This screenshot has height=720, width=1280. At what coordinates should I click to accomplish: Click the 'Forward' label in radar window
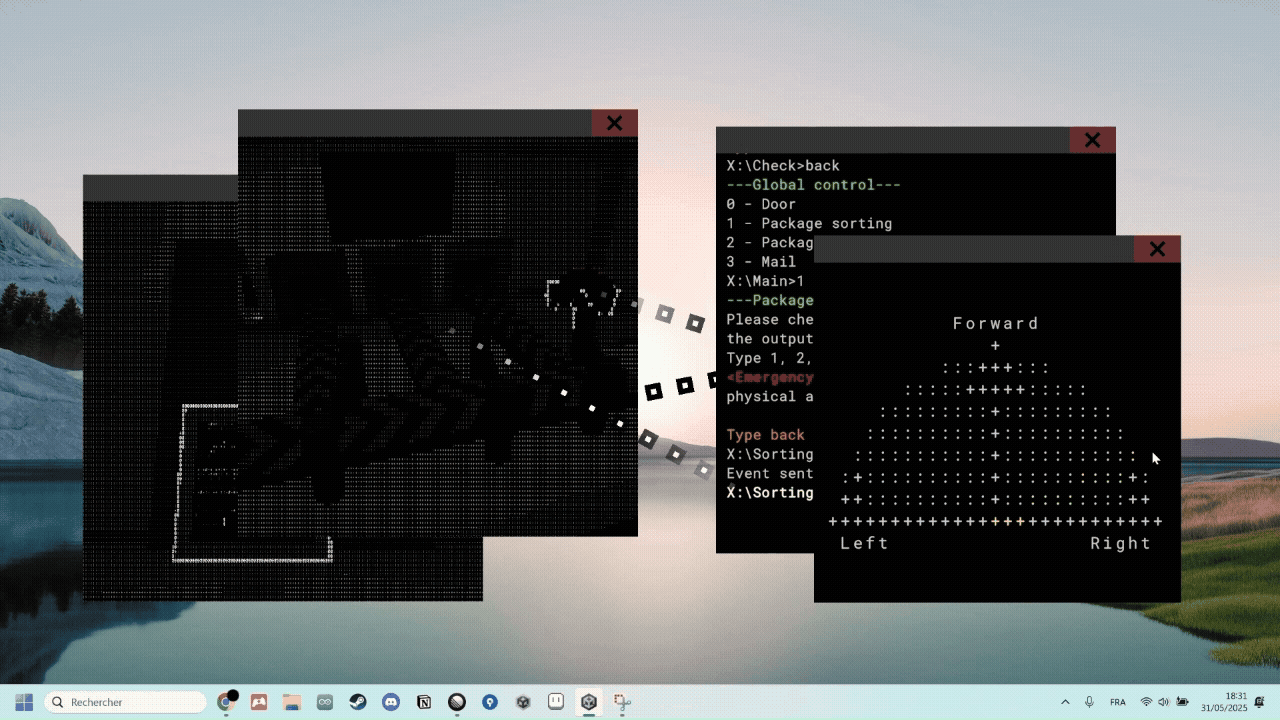tap(996, 323)
